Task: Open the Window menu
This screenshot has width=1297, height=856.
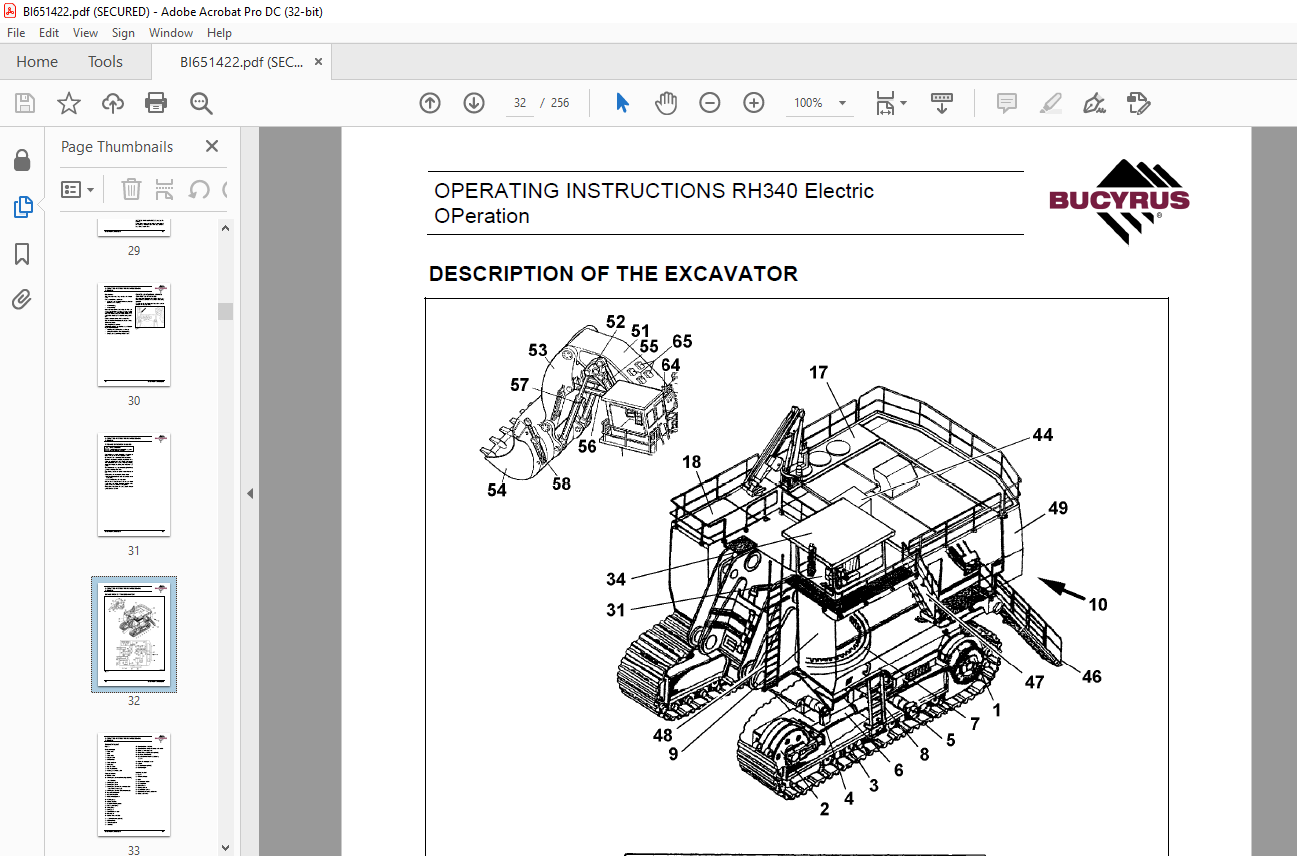Action: (171, 33)
